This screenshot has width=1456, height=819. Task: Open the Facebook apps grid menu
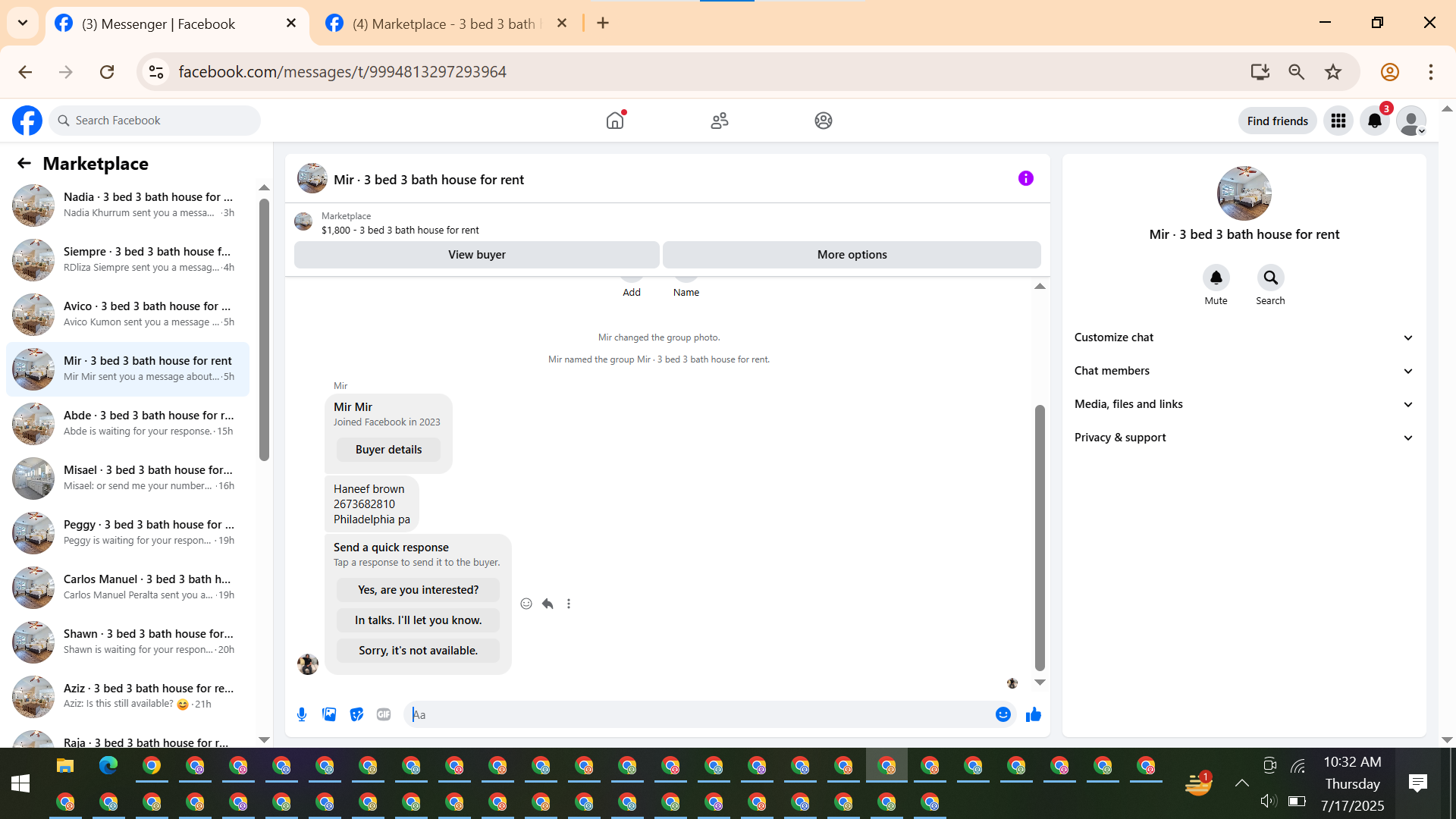click(1338, 121)
